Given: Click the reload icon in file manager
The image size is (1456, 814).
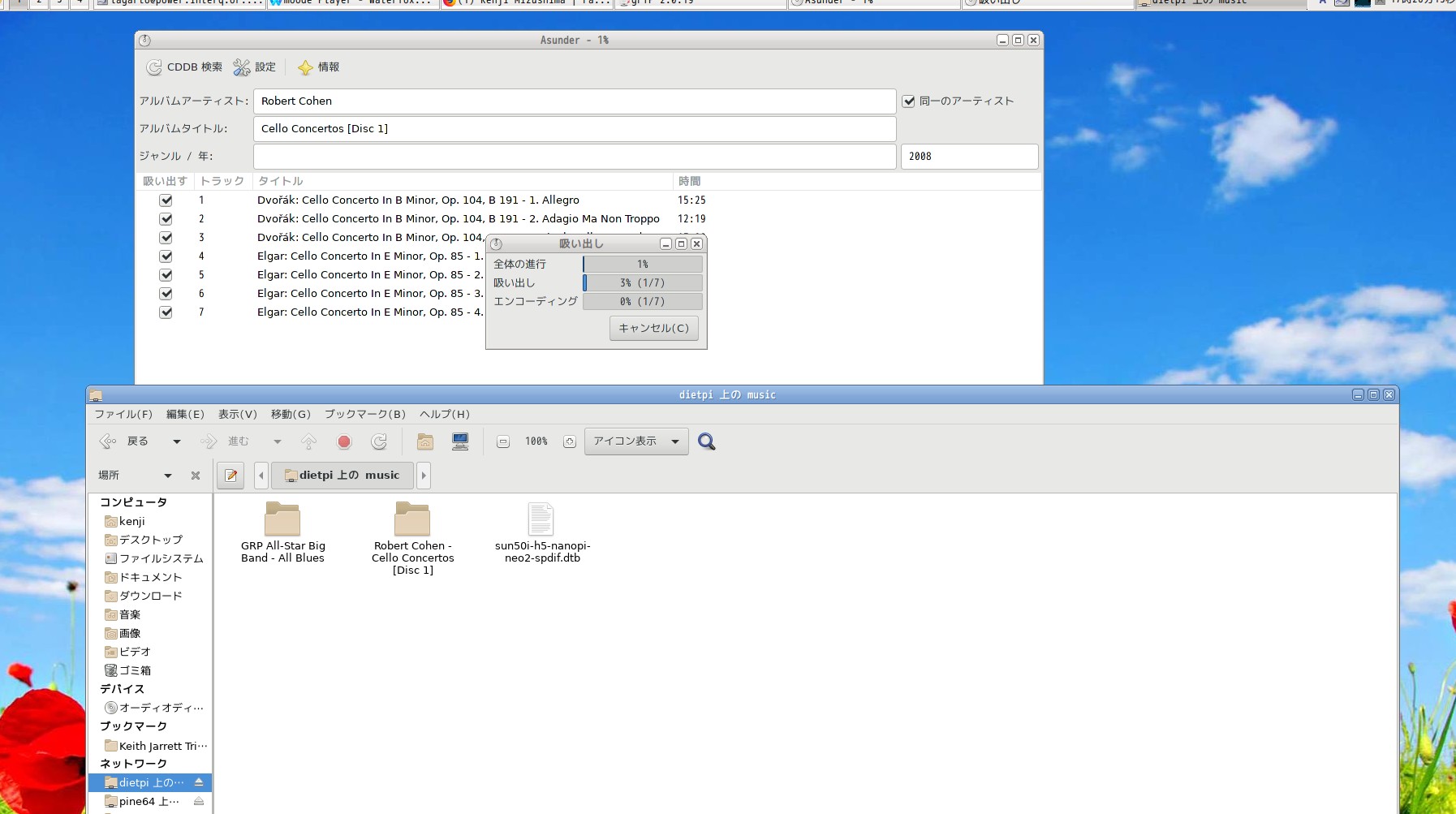Looking at the screenshot, I should click(379, 441).
